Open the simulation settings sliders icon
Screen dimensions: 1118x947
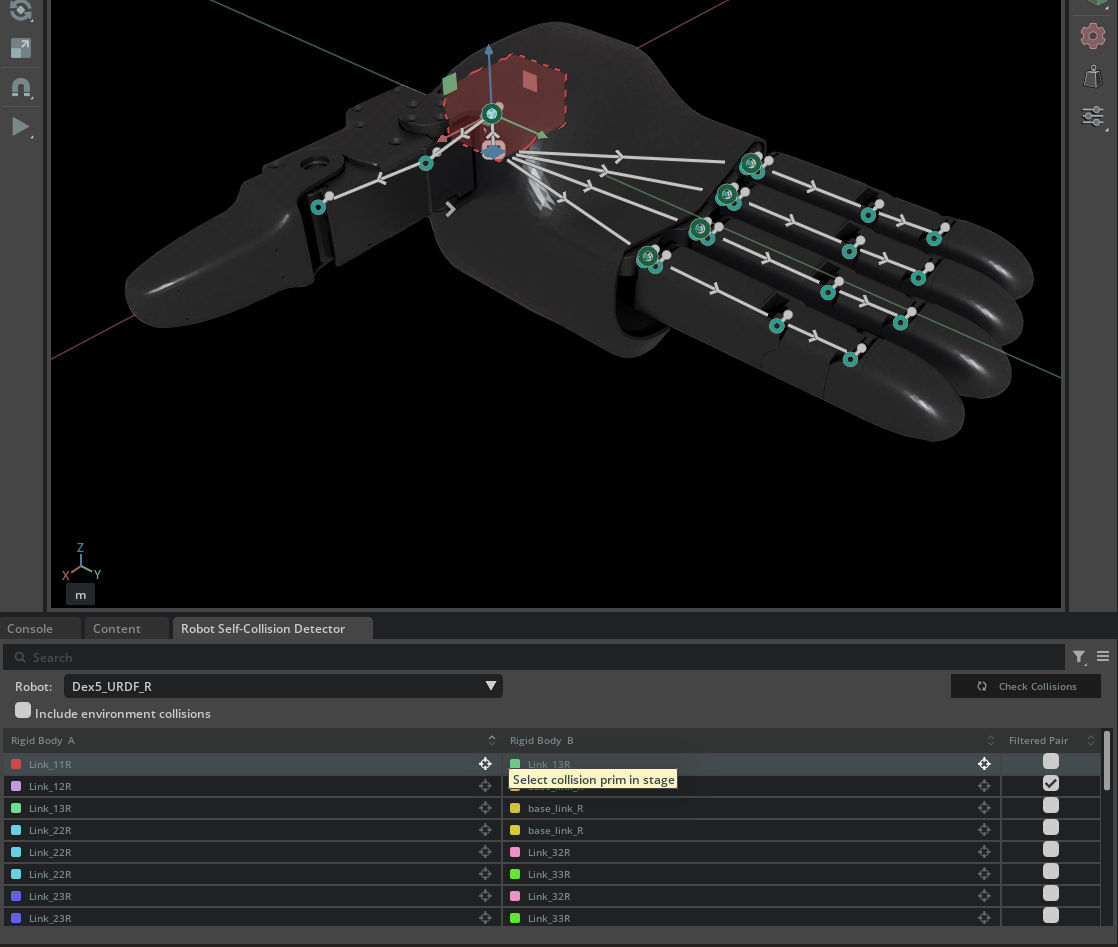[1093, 116]
